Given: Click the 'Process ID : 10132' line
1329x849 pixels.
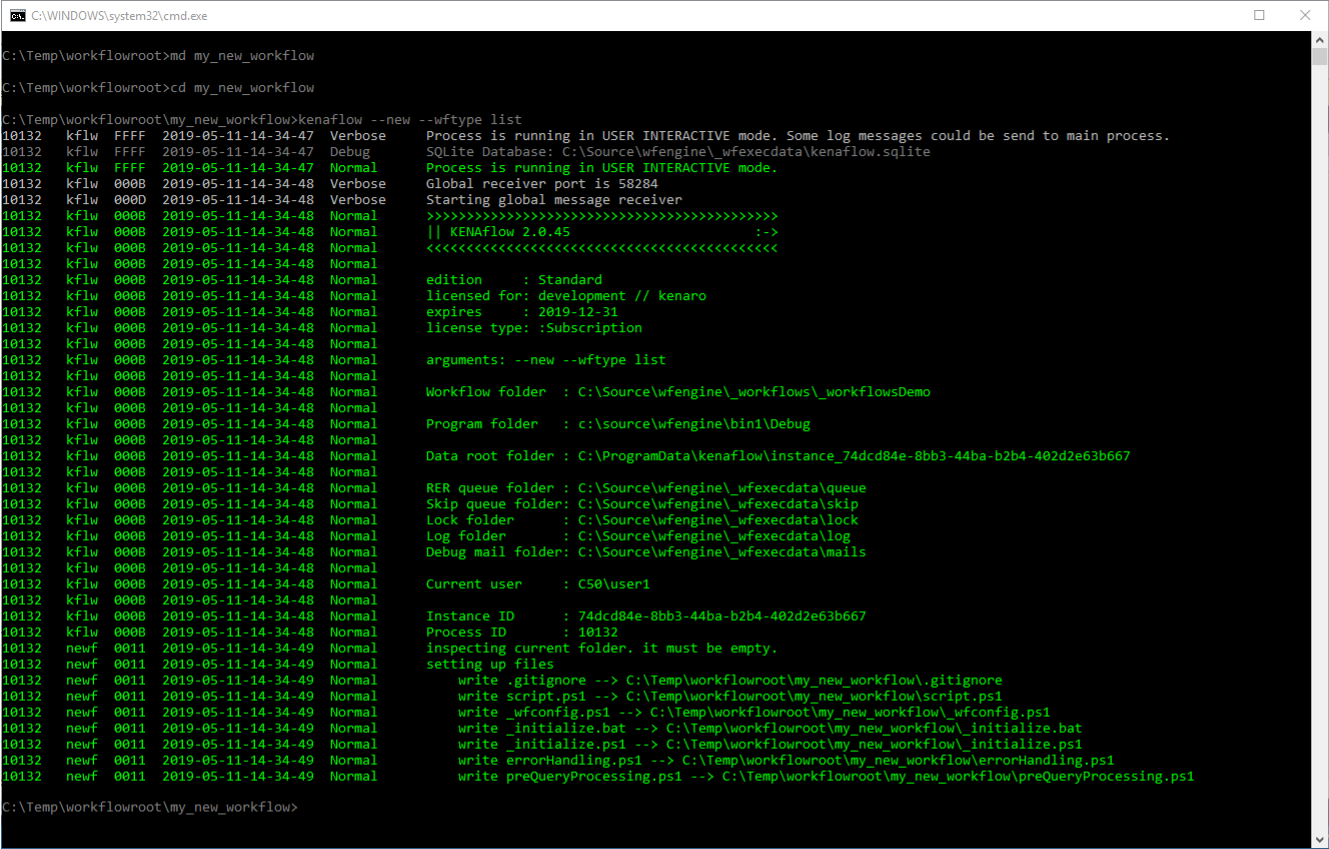Looking at the screenshot, I should tap(522, 632).
